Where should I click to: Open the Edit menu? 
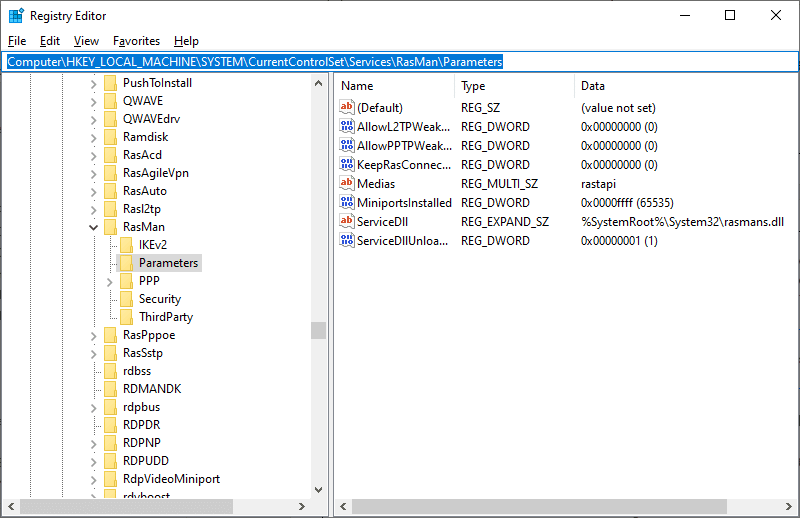[49, 41]
